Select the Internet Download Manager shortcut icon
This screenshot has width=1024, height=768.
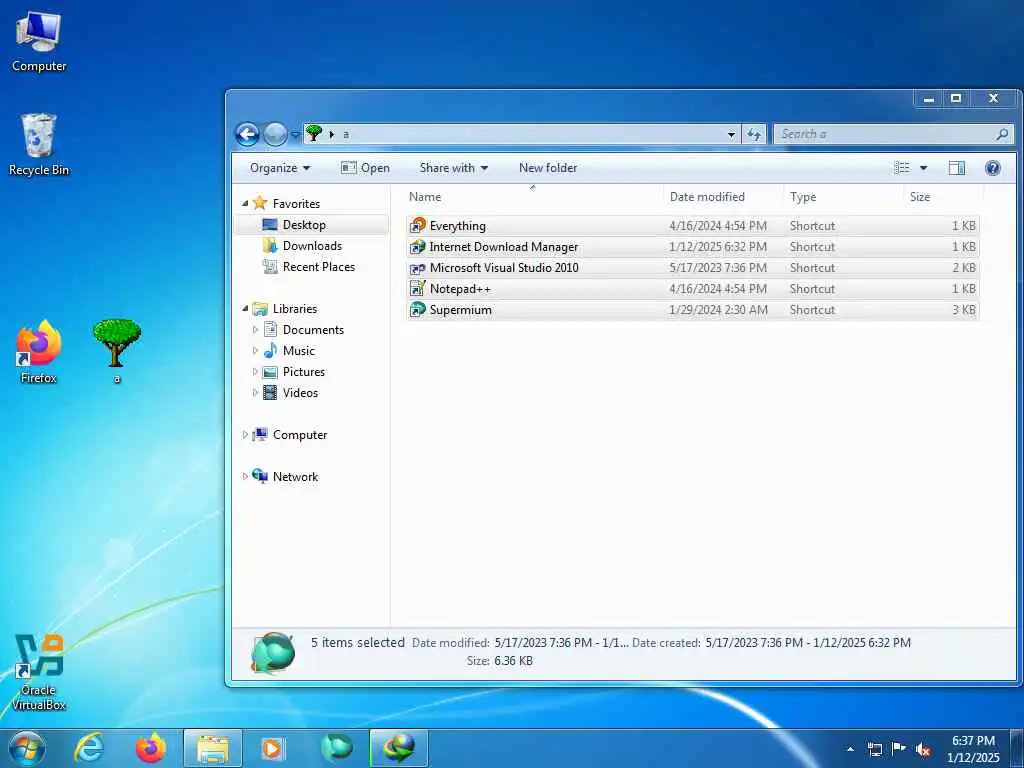coord(417,247)
